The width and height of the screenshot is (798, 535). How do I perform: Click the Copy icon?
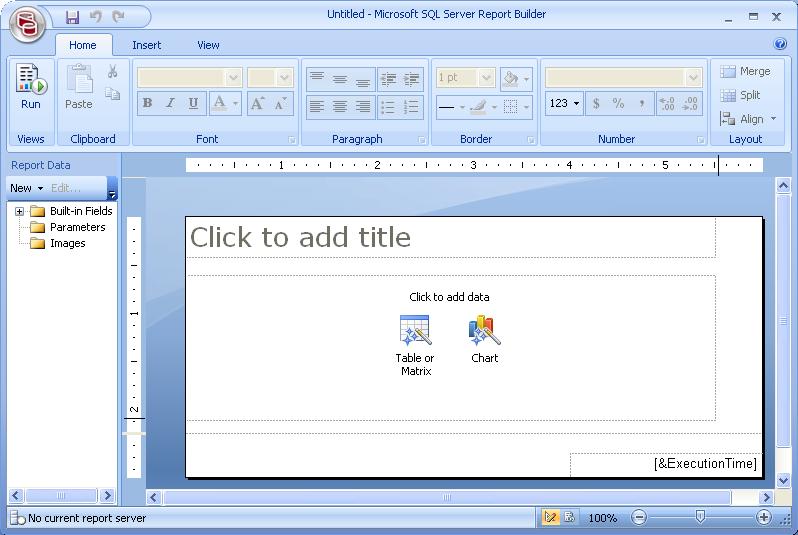112,94
